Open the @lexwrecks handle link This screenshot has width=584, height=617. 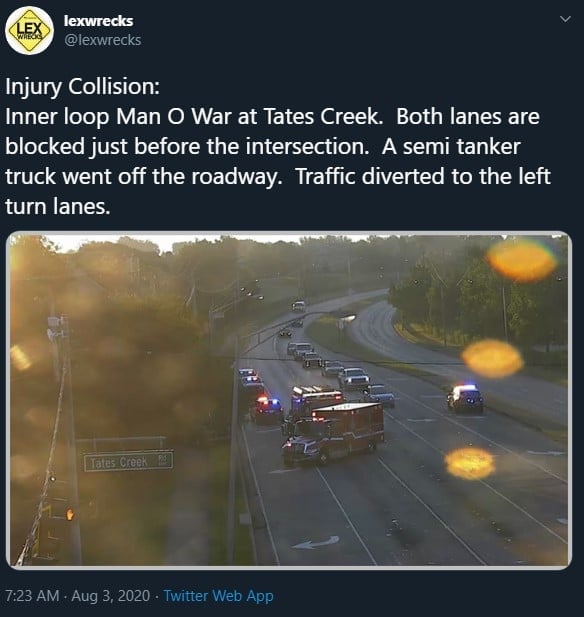pos(102,40)
